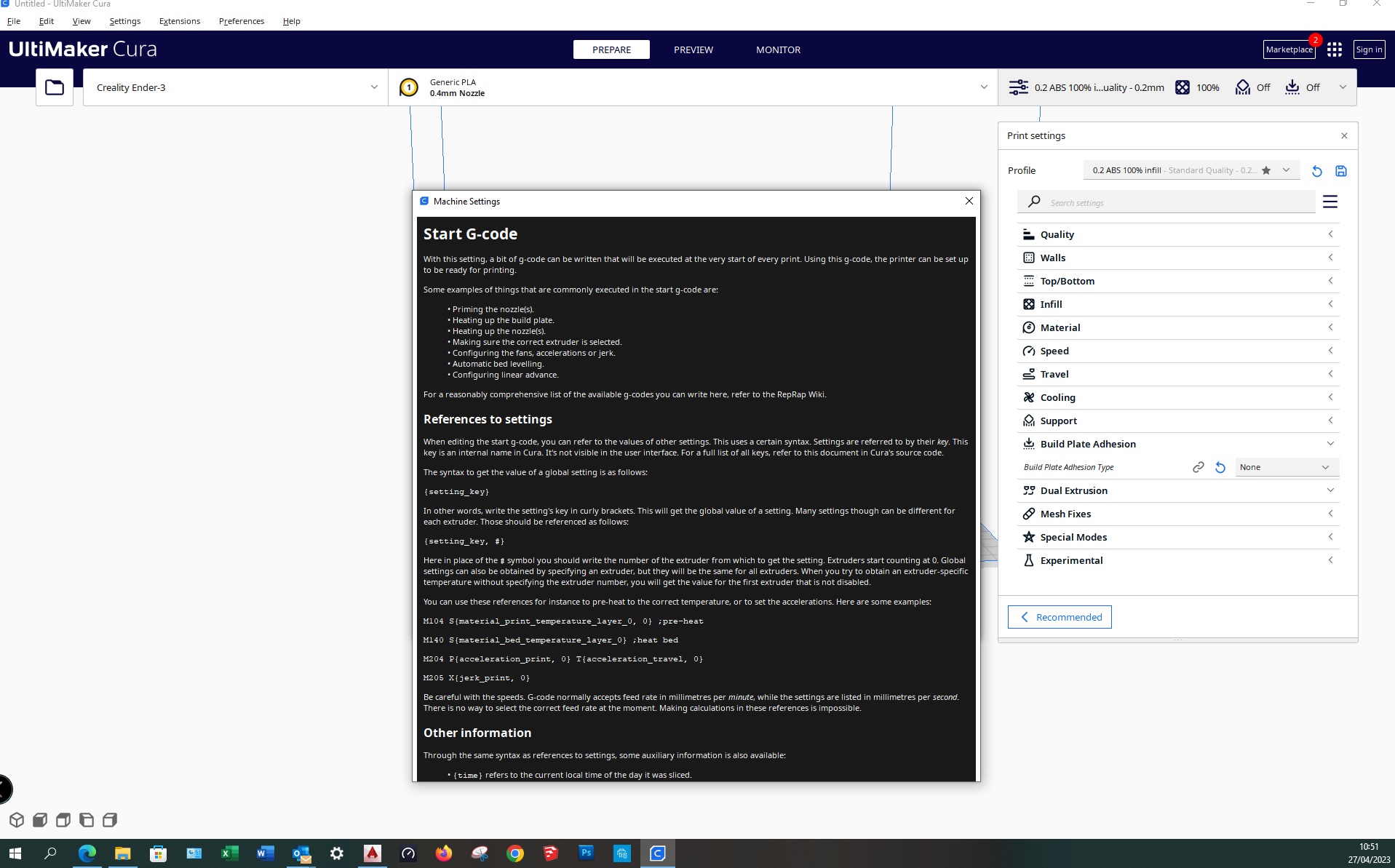Image resolution: width=1395 pixels, height=868 pixels.
Task: Star the 0.2 ABS profile as favorite
Action: pos(1266,170)
